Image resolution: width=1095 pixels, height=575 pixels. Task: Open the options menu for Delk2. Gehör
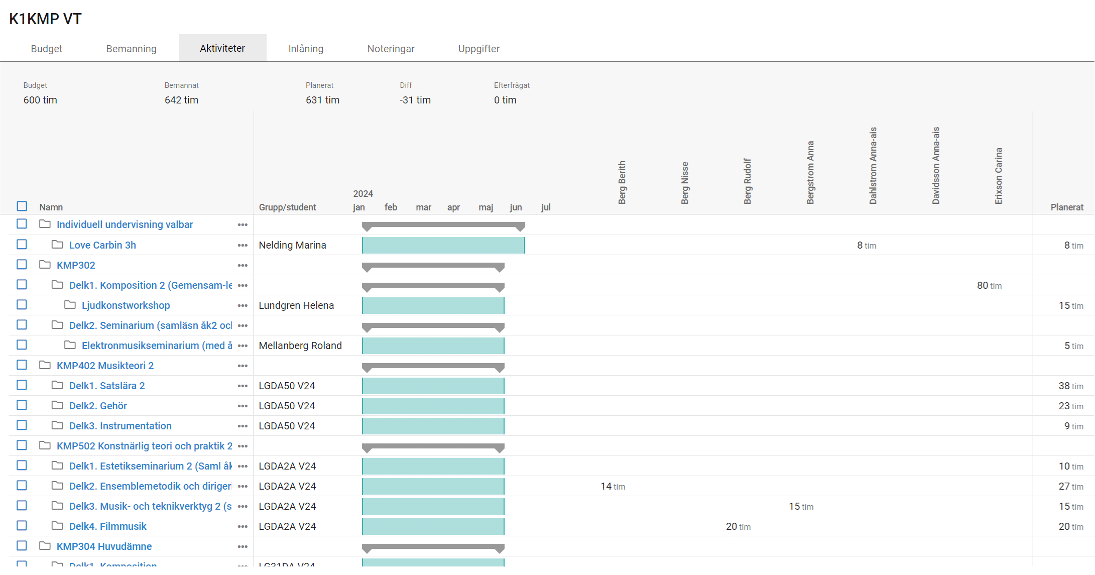(242, 406)
